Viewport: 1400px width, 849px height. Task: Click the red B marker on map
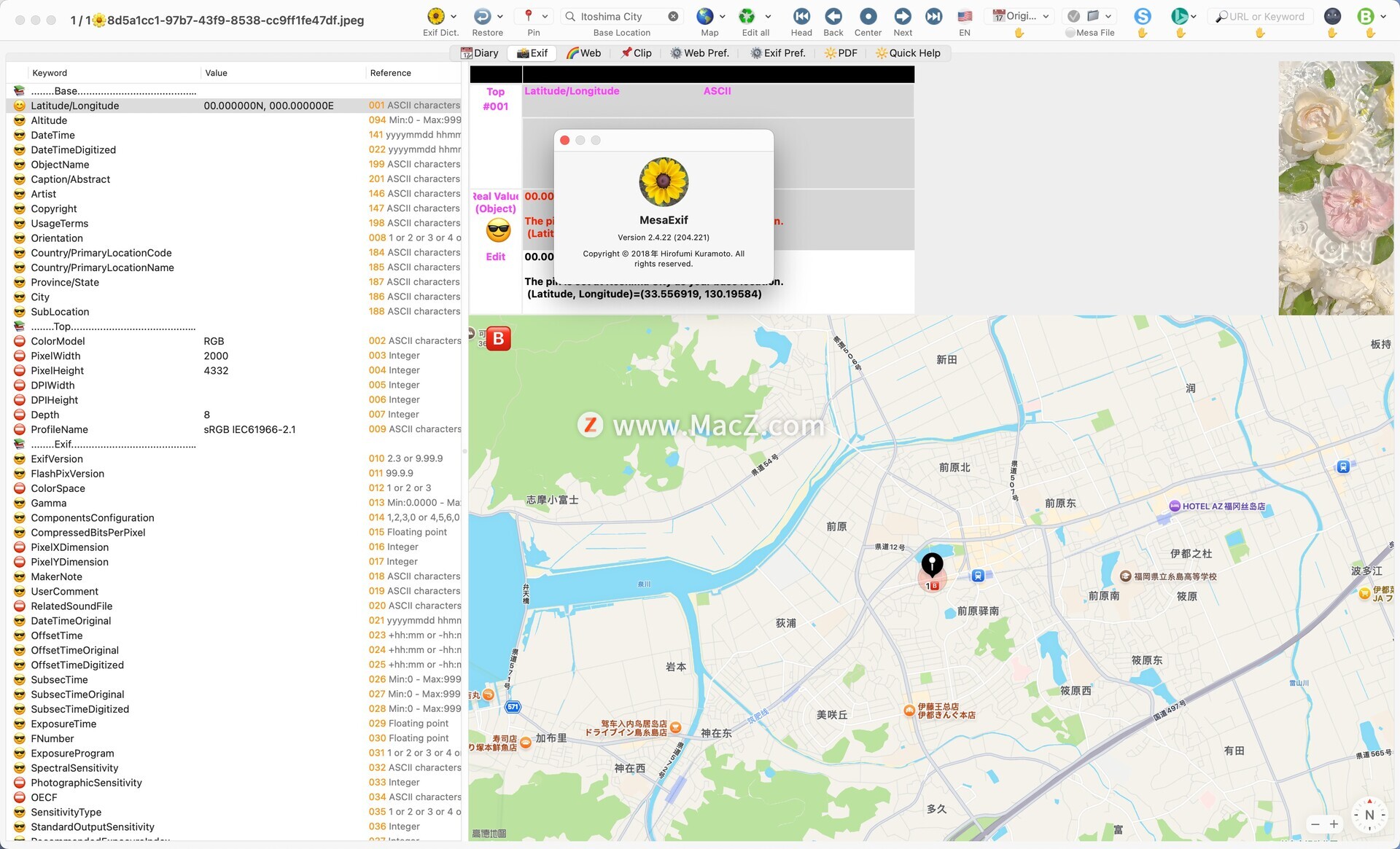[499, 338]
